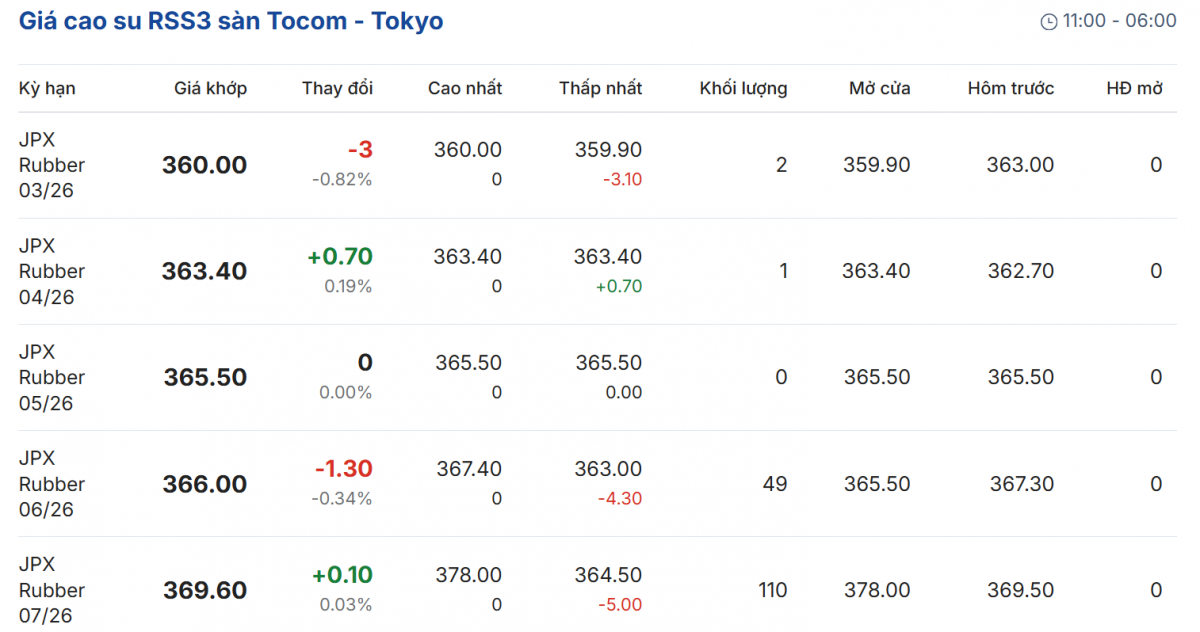1200x632 pixels.
Task: Click the Thấp nhất column header
Action: click(x=600, y=88)
